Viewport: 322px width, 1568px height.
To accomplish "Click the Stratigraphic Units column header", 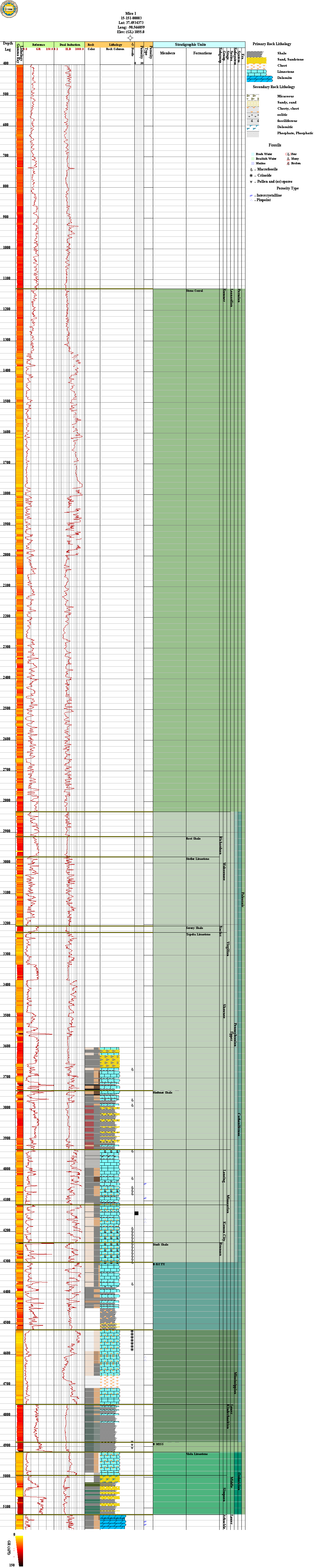I will [190, 45].
